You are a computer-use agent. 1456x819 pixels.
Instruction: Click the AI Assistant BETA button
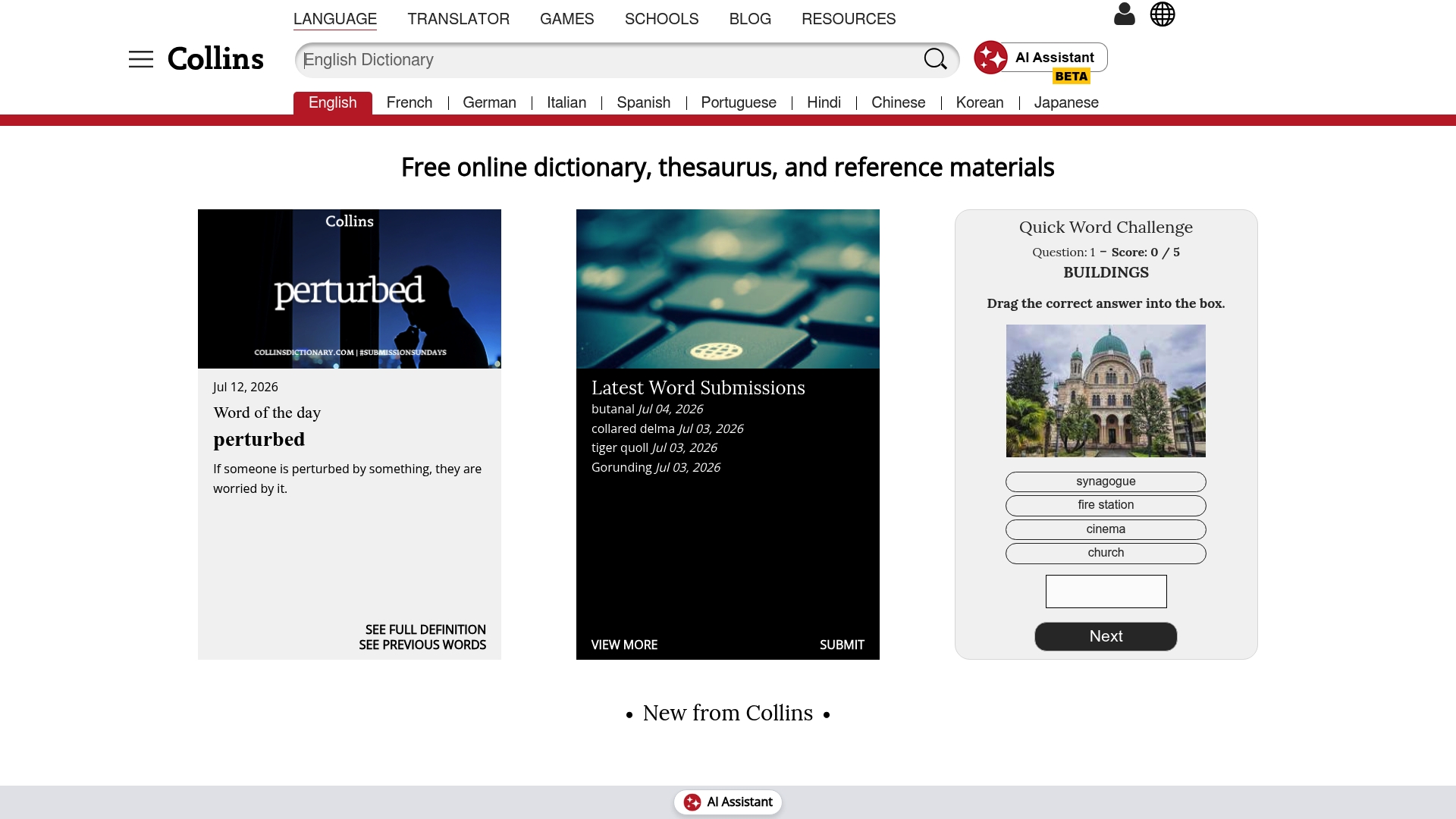[1040, 60]
